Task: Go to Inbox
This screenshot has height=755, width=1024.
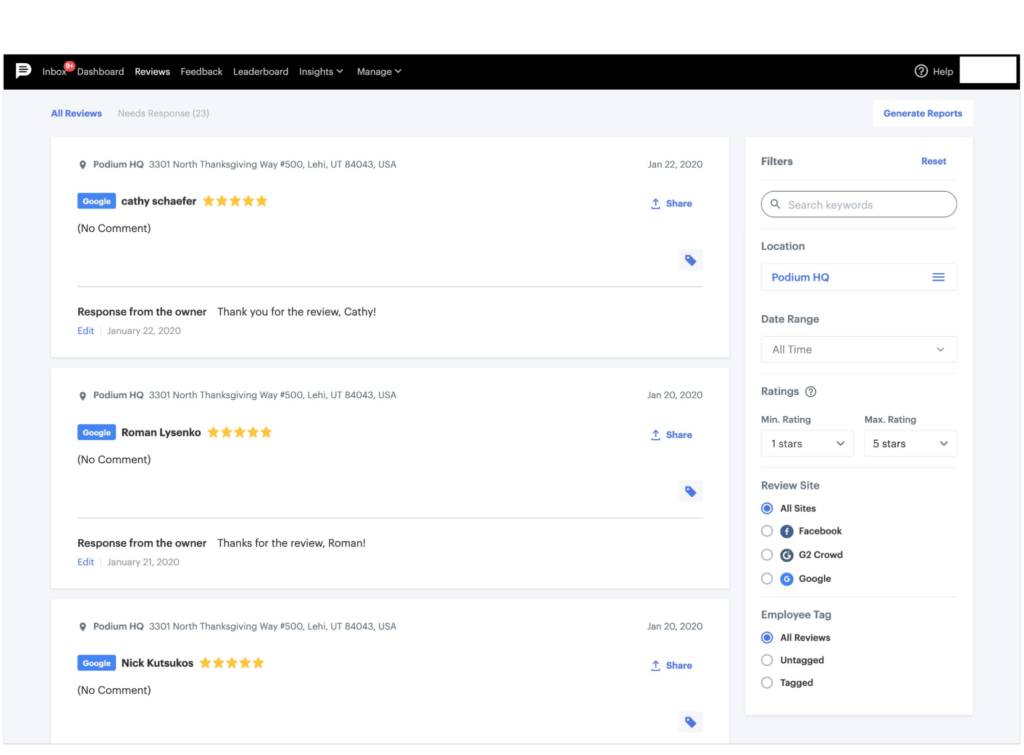Action: click(x=54, y=72)
